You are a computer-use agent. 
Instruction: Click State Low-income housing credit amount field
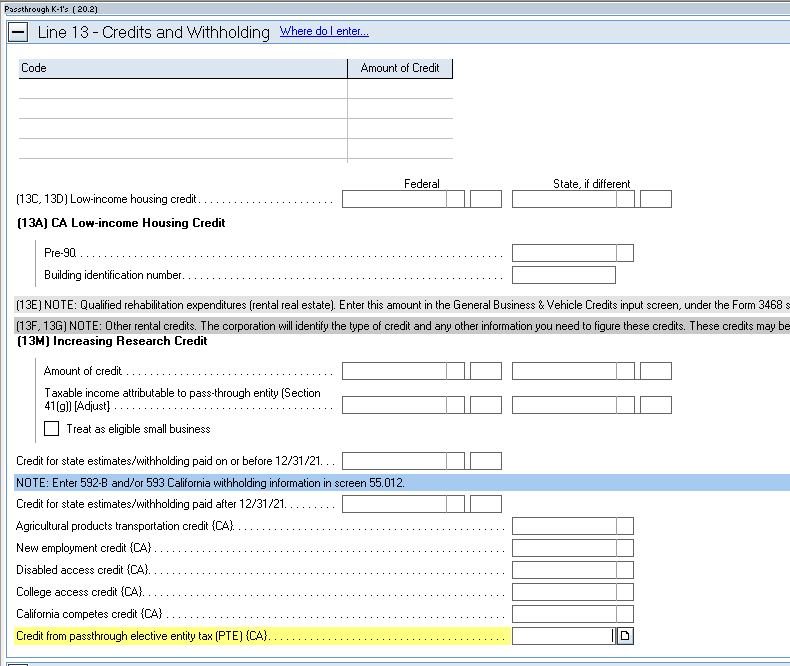(564, 199)
